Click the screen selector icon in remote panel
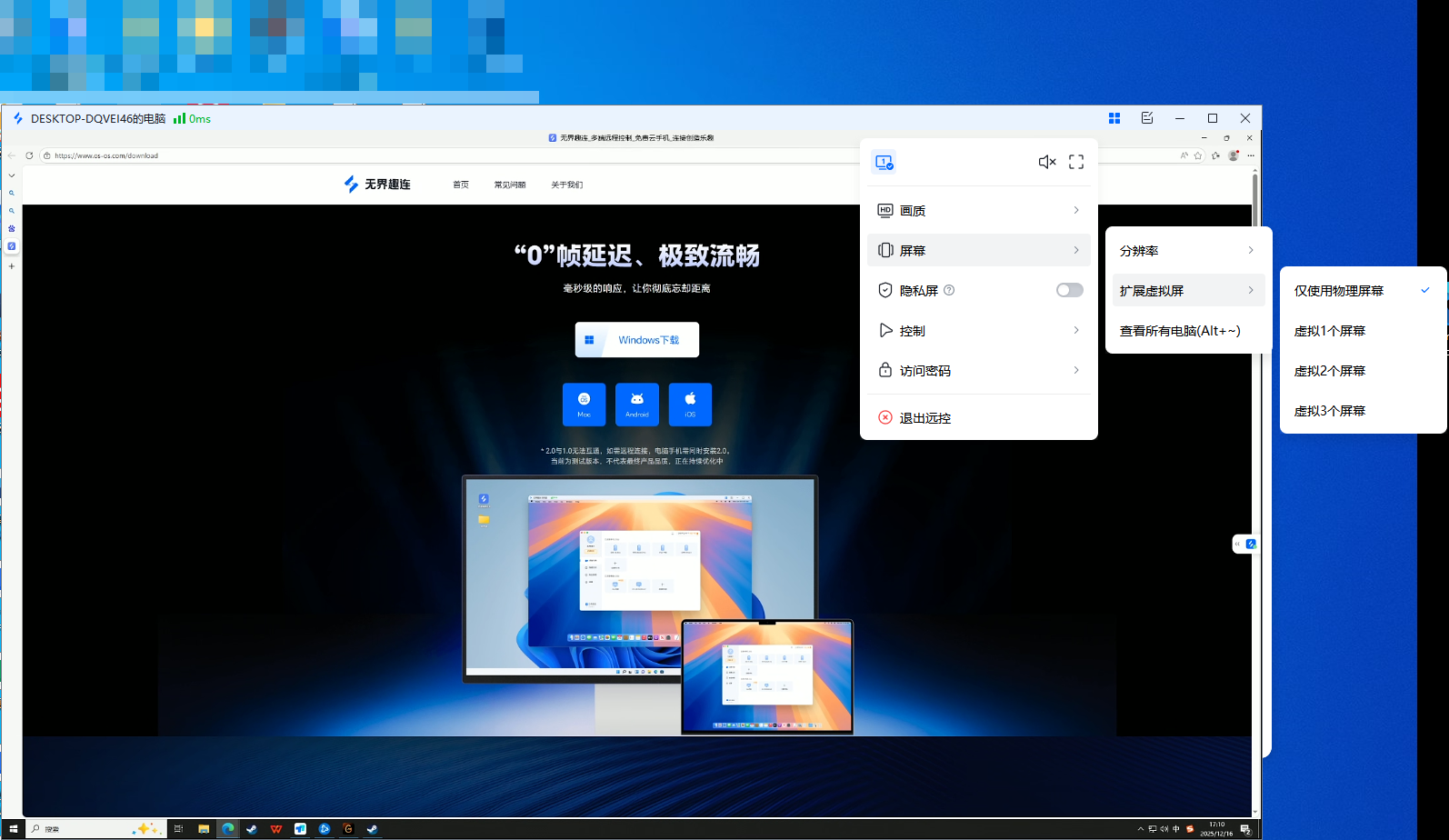 click(884, 162)
